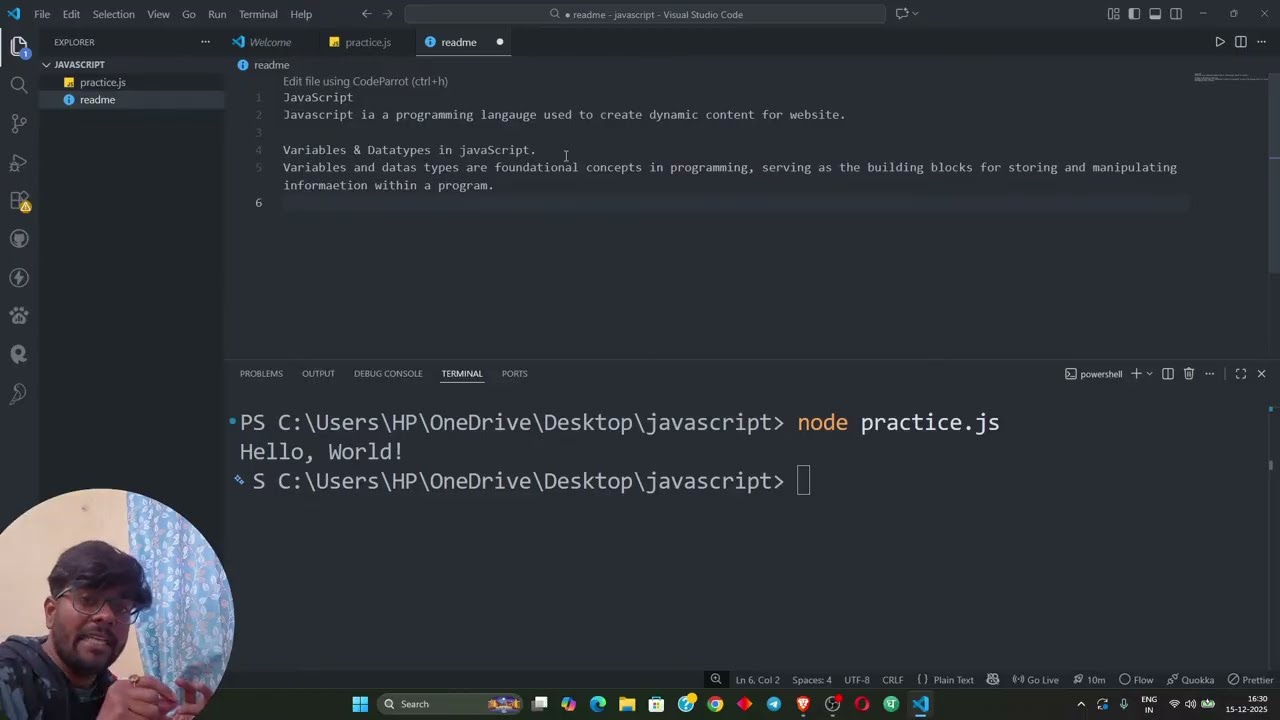Open the Terminal menu in menu bar
This screenshot has width=1280, height=720.
[258, 14]
